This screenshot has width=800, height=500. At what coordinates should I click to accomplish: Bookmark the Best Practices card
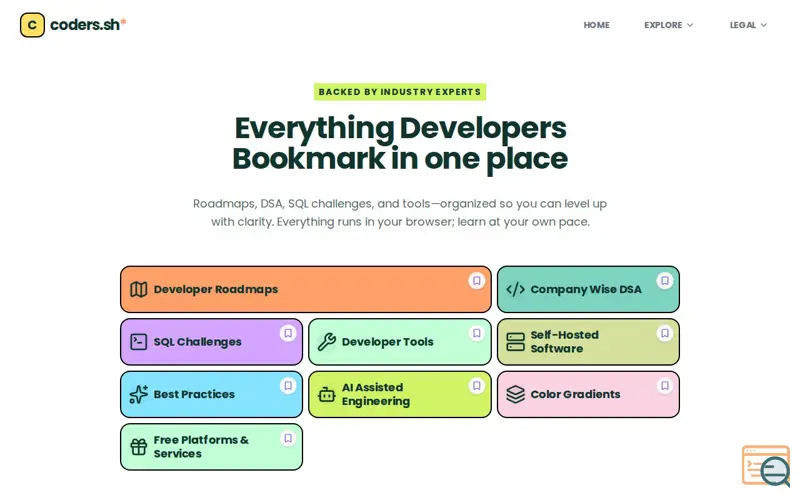click(x=288, y=386)
